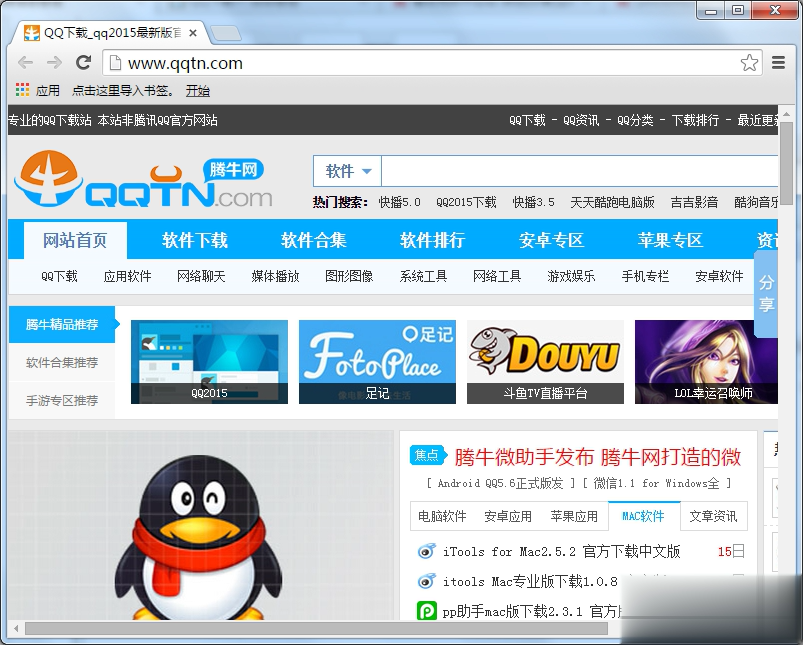Switch to 苹果应用 list tab
Screen dimensions: 803x645
click(x=574, y=516)
